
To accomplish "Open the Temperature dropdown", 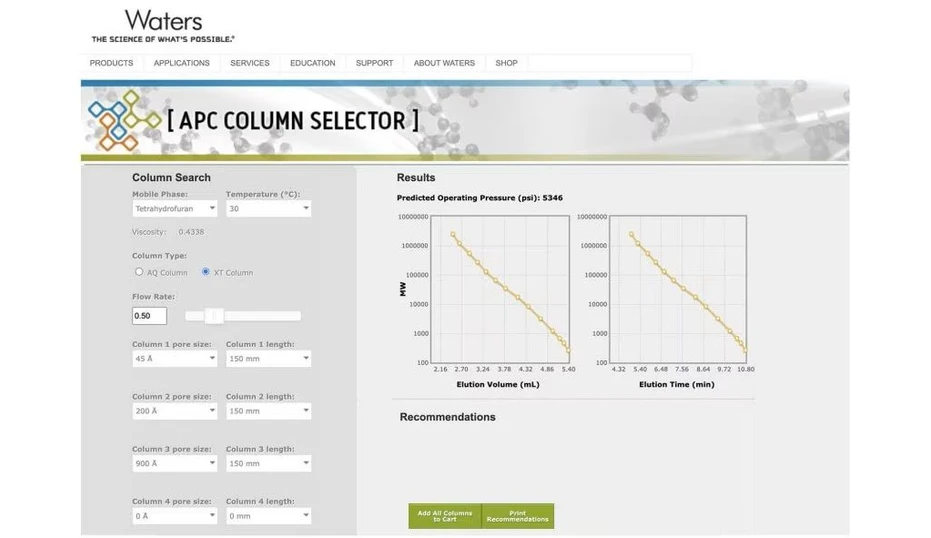I will click(268, 208).
